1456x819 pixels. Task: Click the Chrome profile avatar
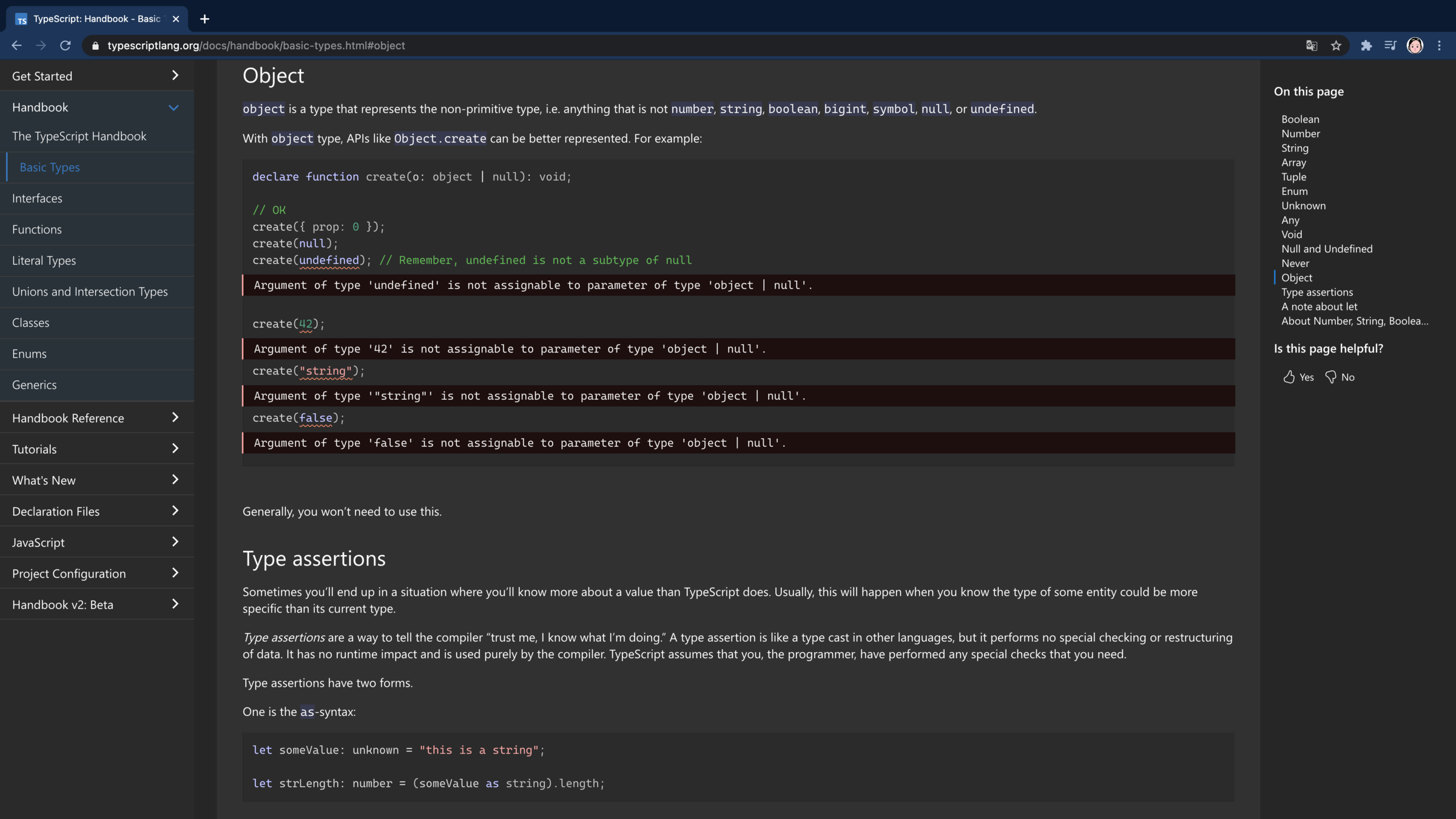[x=1415, y=45]
